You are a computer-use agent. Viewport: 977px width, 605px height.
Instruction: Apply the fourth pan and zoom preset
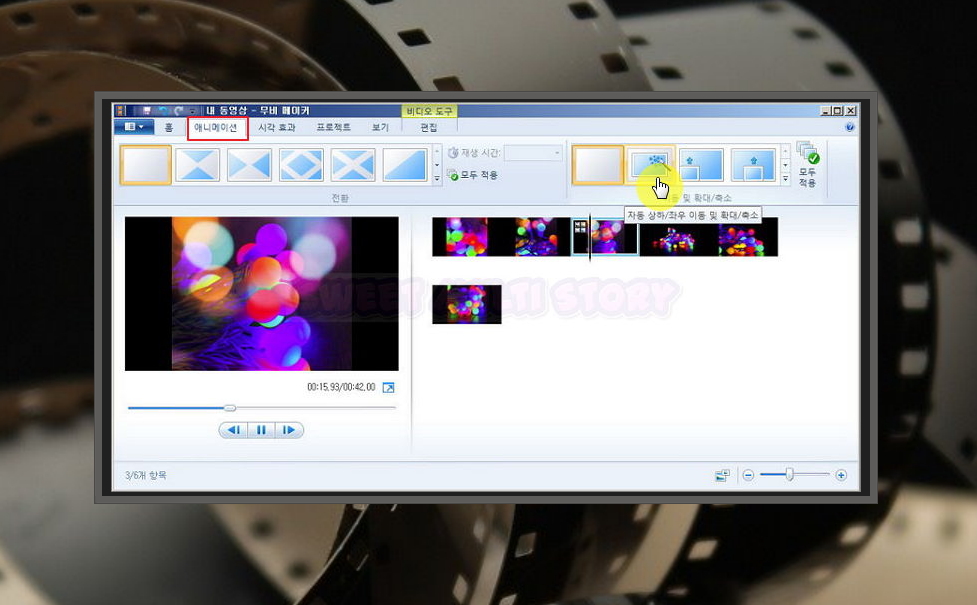click(x=753, y=165)
